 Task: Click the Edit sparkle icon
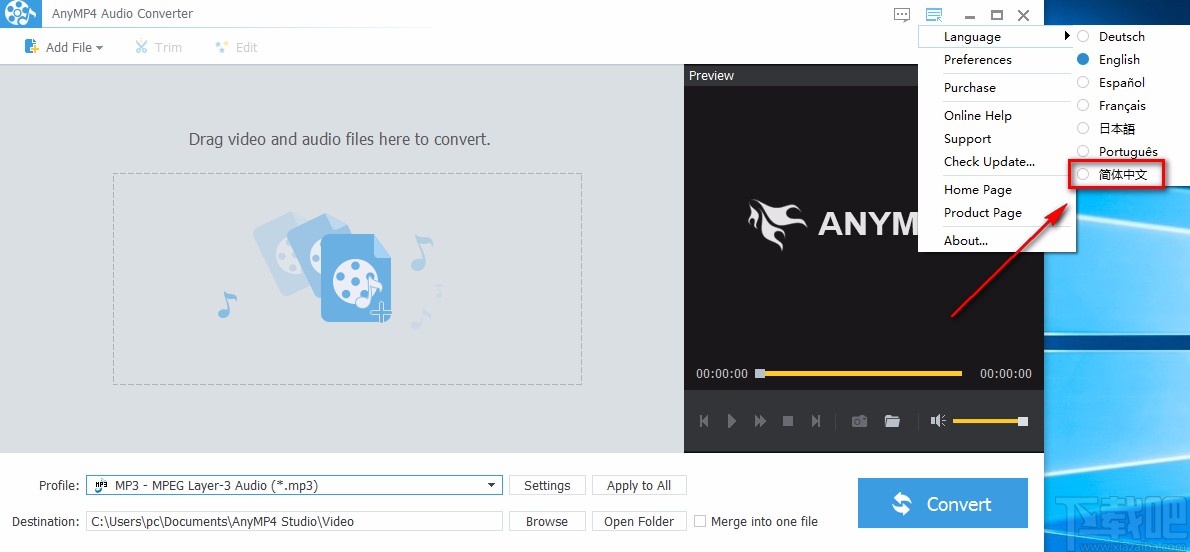222,47
